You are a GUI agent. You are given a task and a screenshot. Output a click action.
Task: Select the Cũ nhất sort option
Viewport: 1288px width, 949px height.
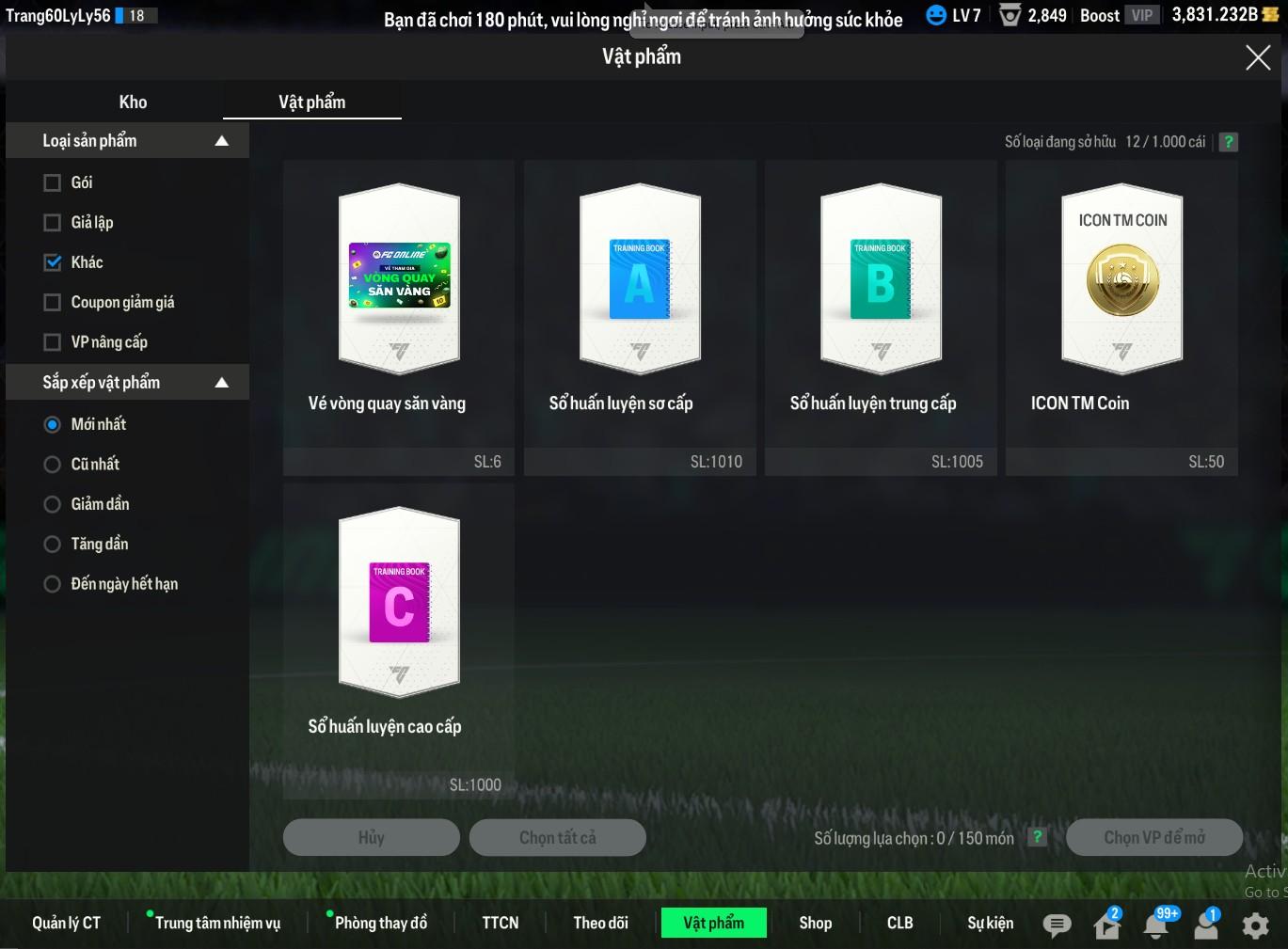click(53, 464)
